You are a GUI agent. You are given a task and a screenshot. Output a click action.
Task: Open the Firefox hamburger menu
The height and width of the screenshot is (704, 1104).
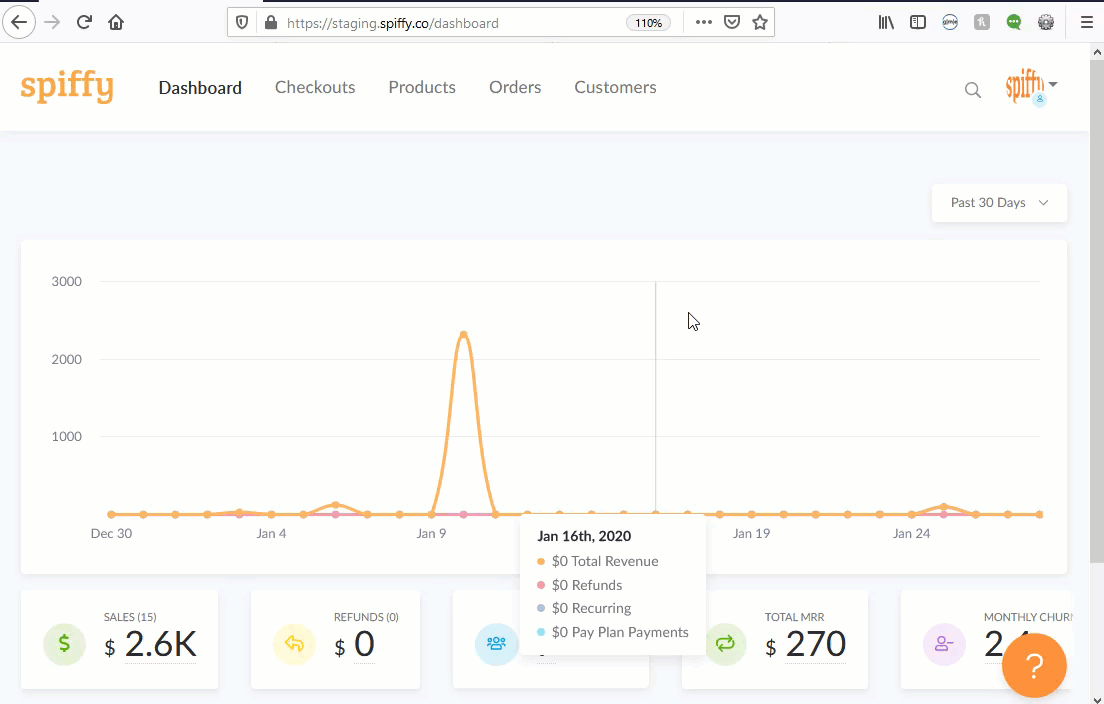click(x=1087, y=23)
